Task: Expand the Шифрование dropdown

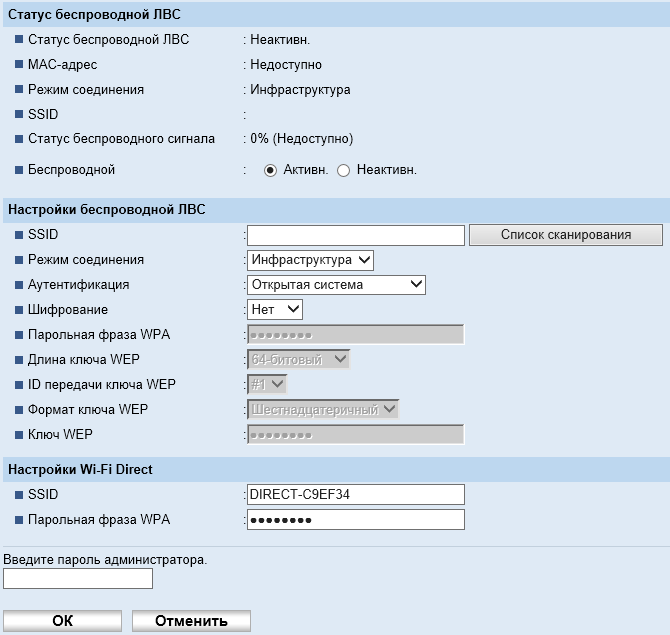Action: pyautogui.click(x=275, y=310)
